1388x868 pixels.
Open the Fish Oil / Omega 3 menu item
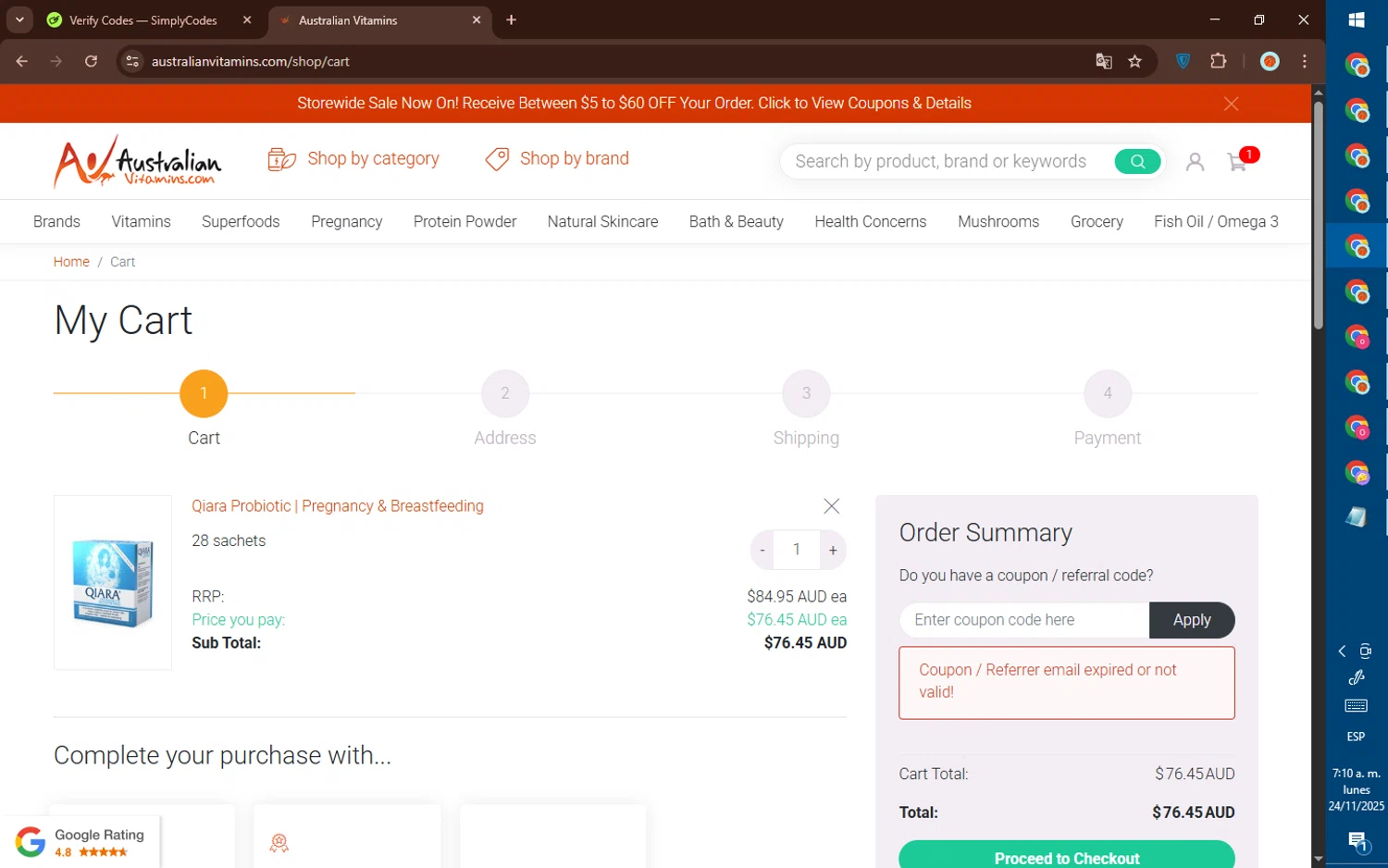tap(1216, 222)
